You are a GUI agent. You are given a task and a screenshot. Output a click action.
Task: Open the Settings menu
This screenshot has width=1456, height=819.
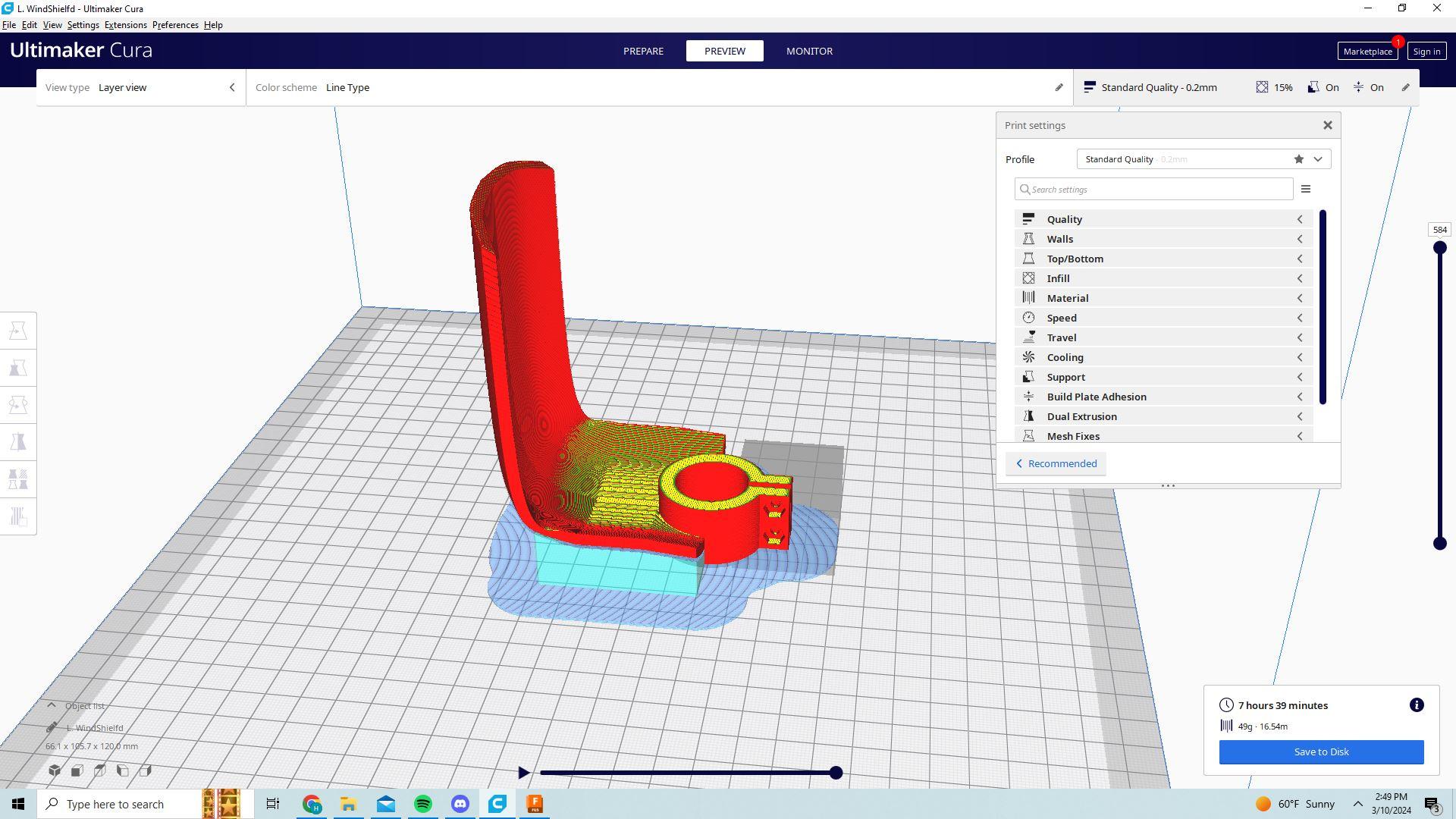click(83, 25)
